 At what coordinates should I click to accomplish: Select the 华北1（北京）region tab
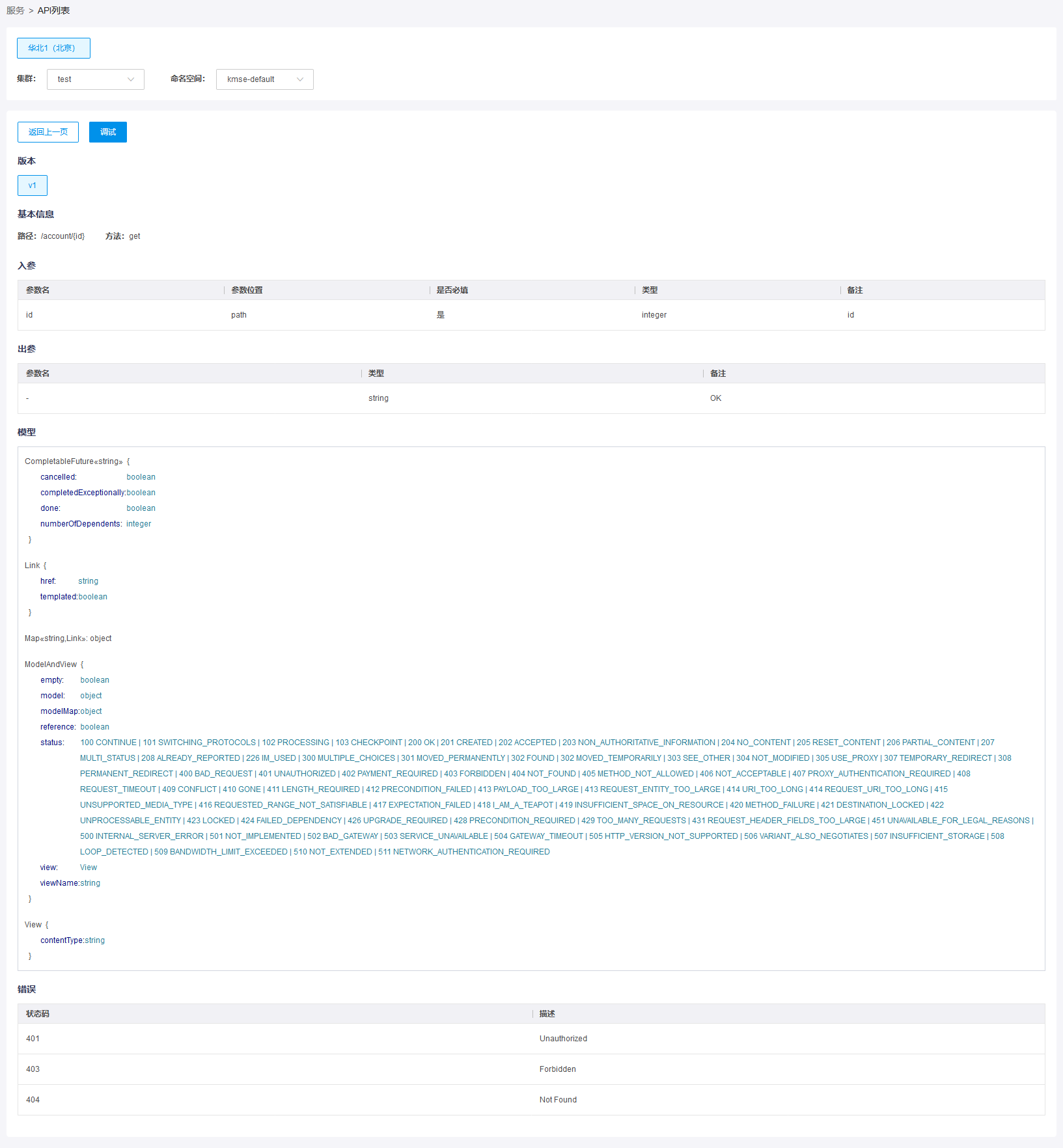click(53, 48)
